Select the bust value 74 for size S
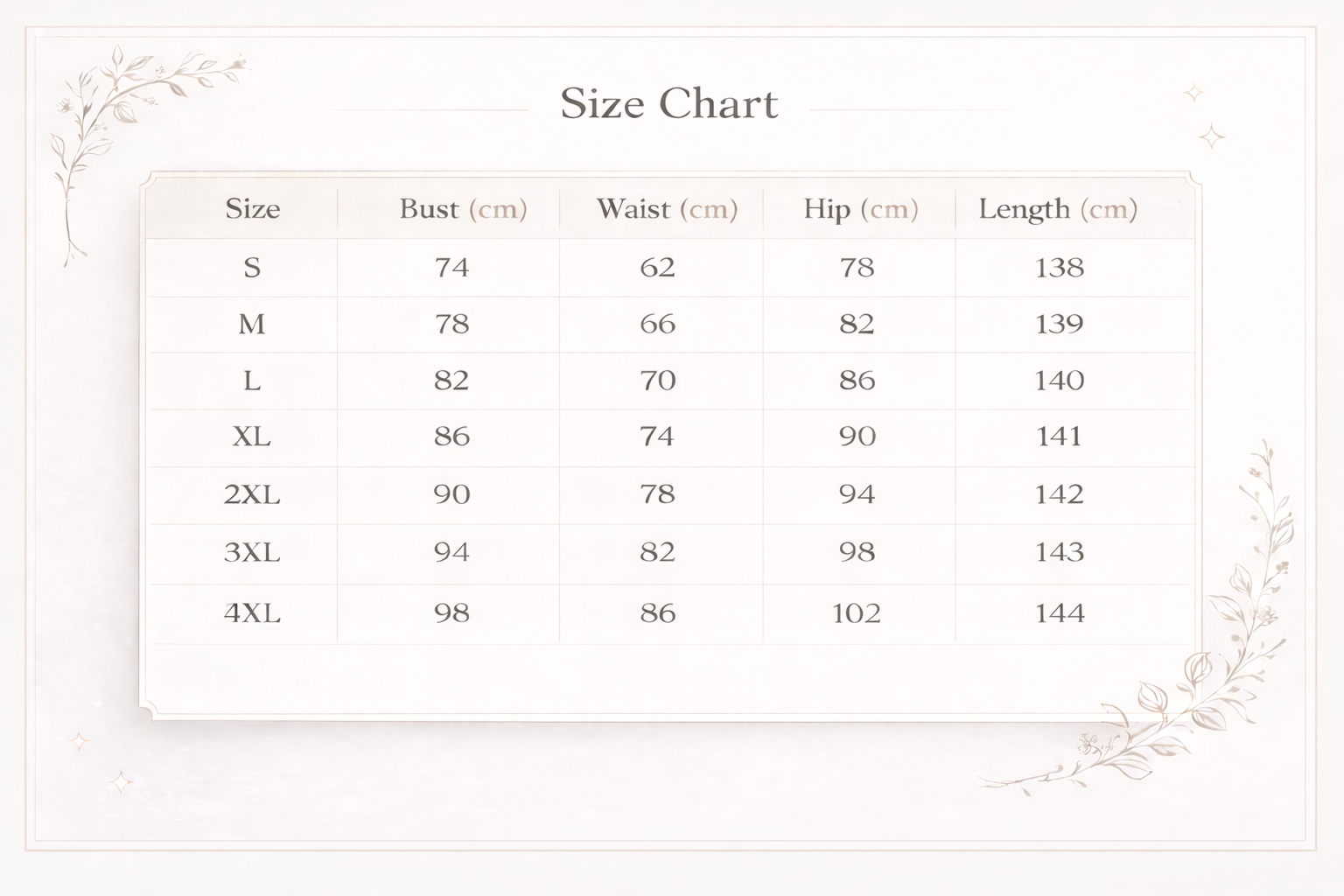The width and height of the screenshot is (1344, 896). coord(451,267)
